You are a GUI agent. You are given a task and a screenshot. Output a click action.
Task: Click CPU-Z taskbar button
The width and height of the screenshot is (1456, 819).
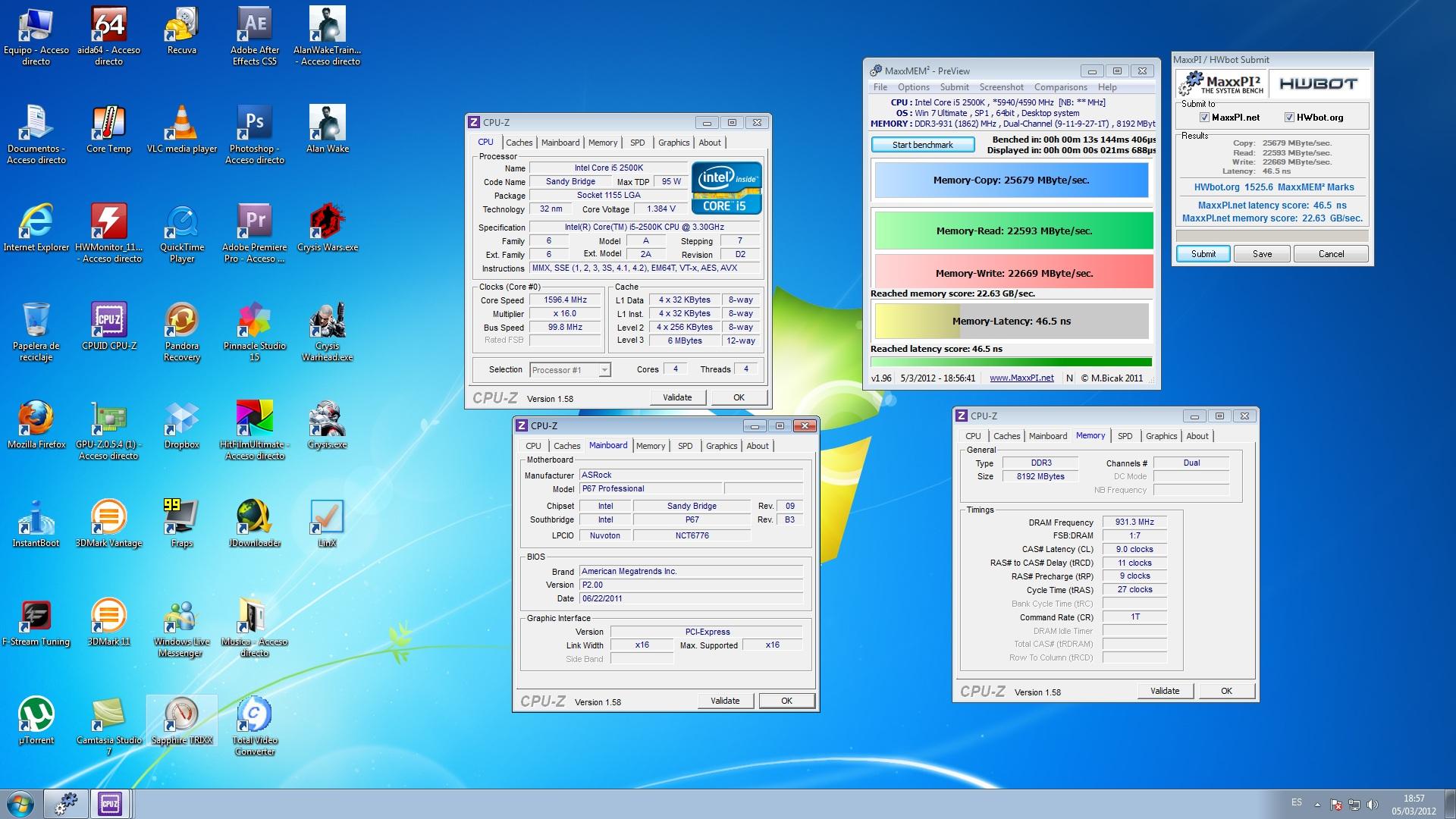(x=110, y=804)
